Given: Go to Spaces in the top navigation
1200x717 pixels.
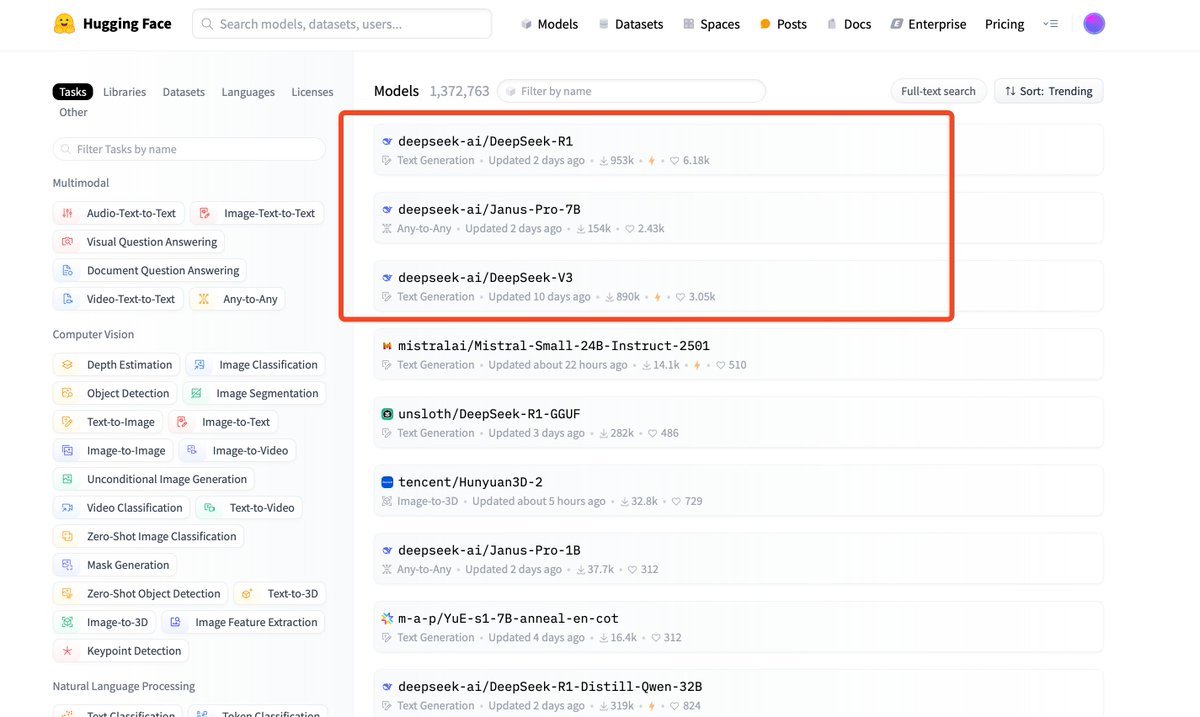Looking at the screenshot, I should tap(712, 24).
